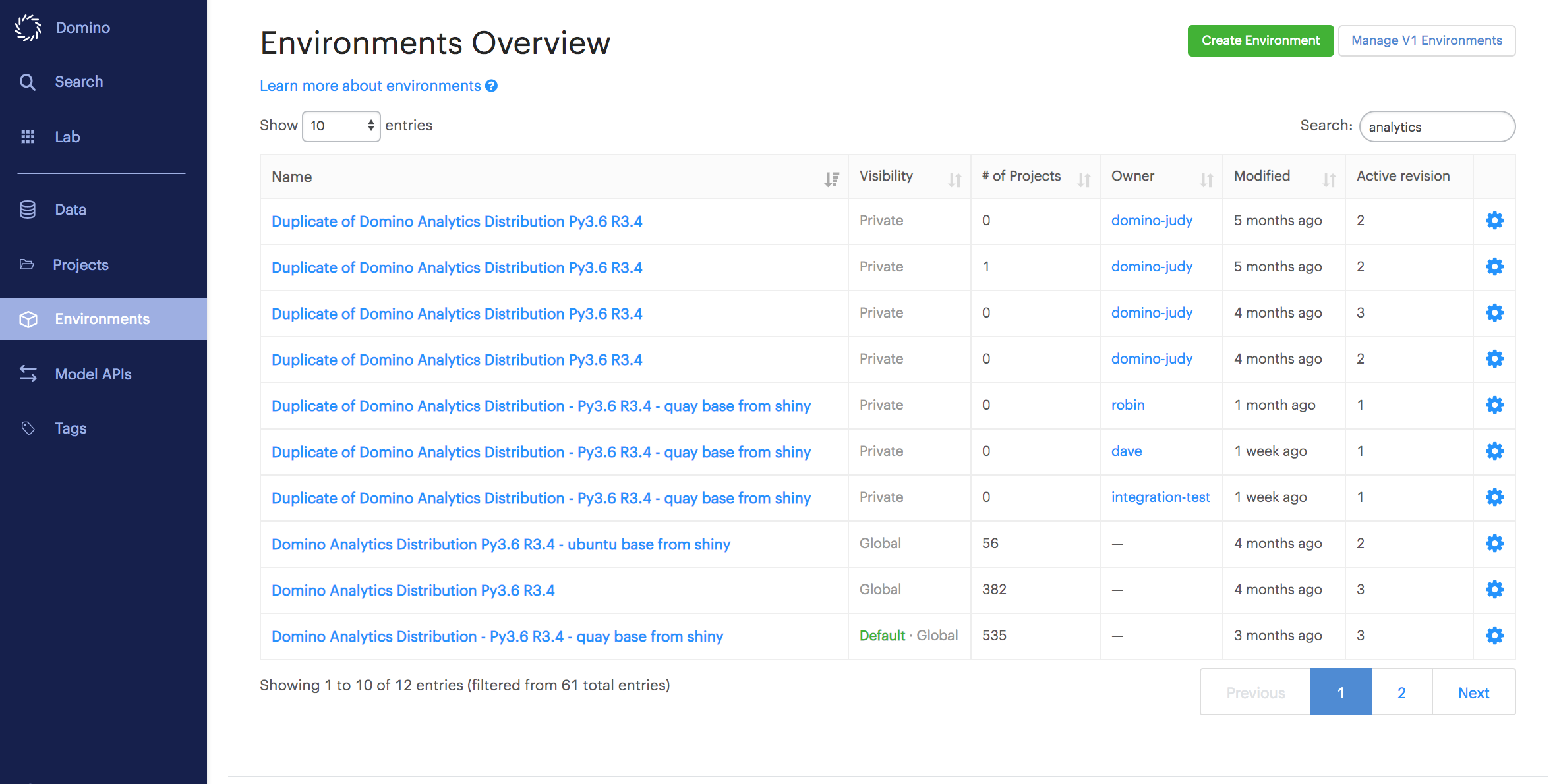Viewport: 1557px width, 784px height.
Task: Open Model APIs in the sidebar menu
Action: pyautogui.click(x=93, y=374)
